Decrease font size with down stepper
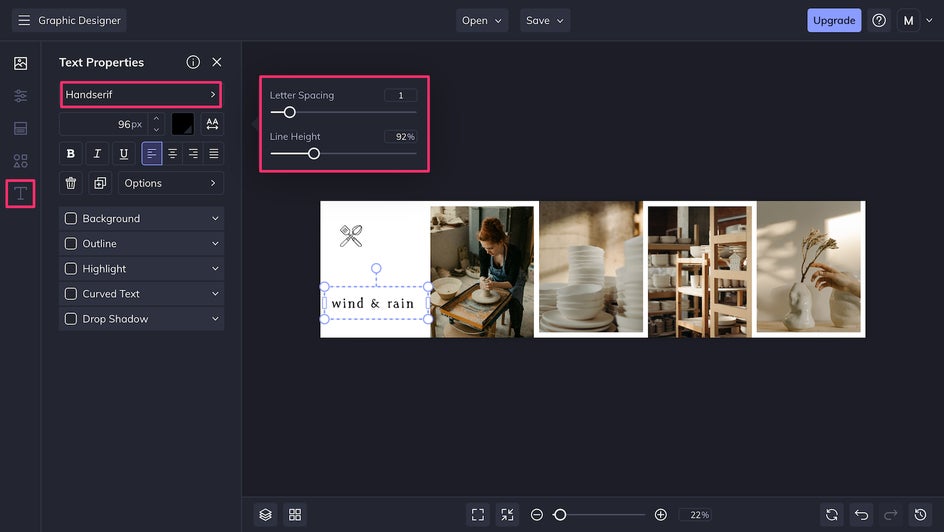This screenshot has width=944, height=532. pos(157,129)
